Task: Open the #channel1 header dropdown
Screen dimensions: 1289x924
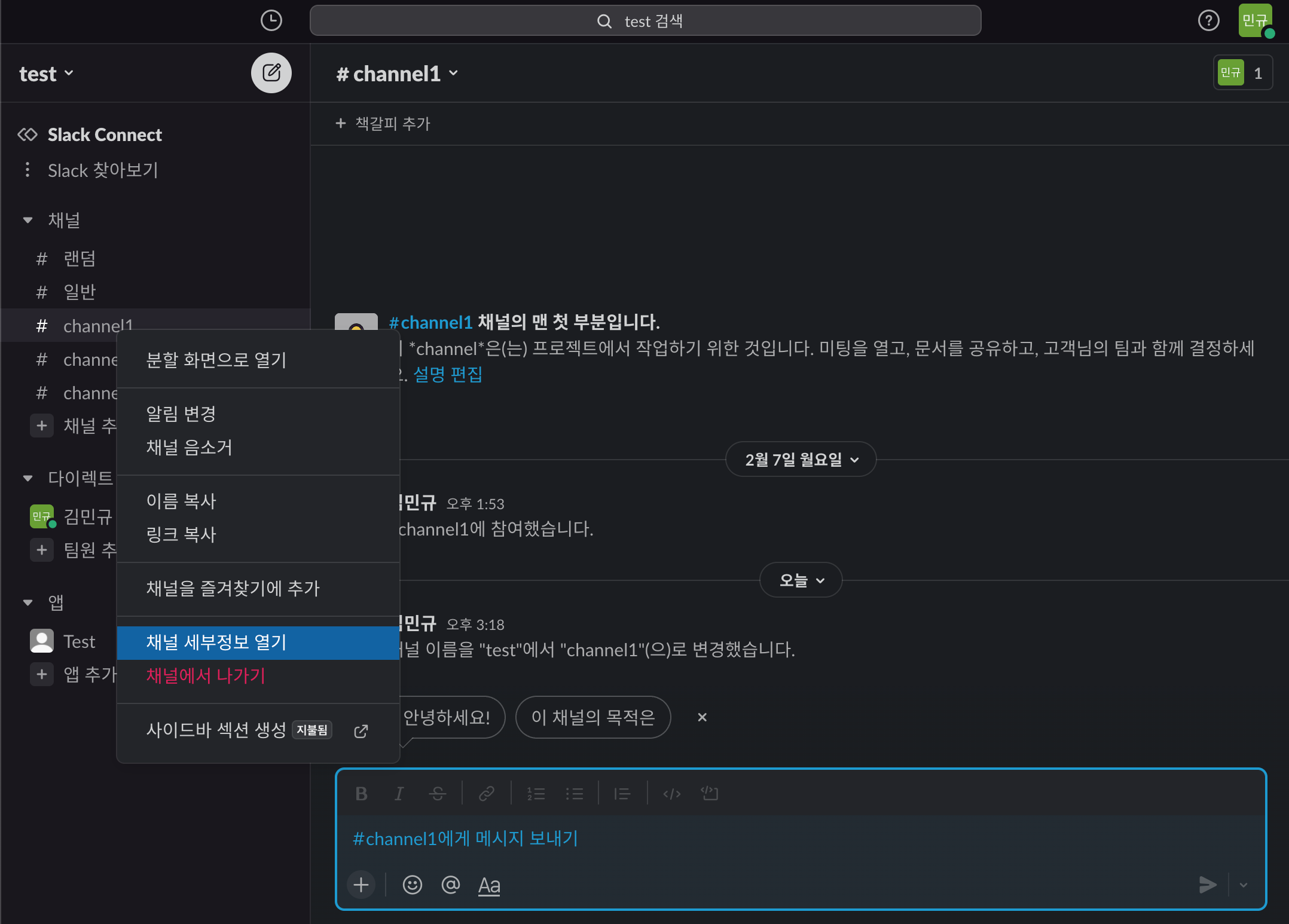Action: tap(397, 74)
